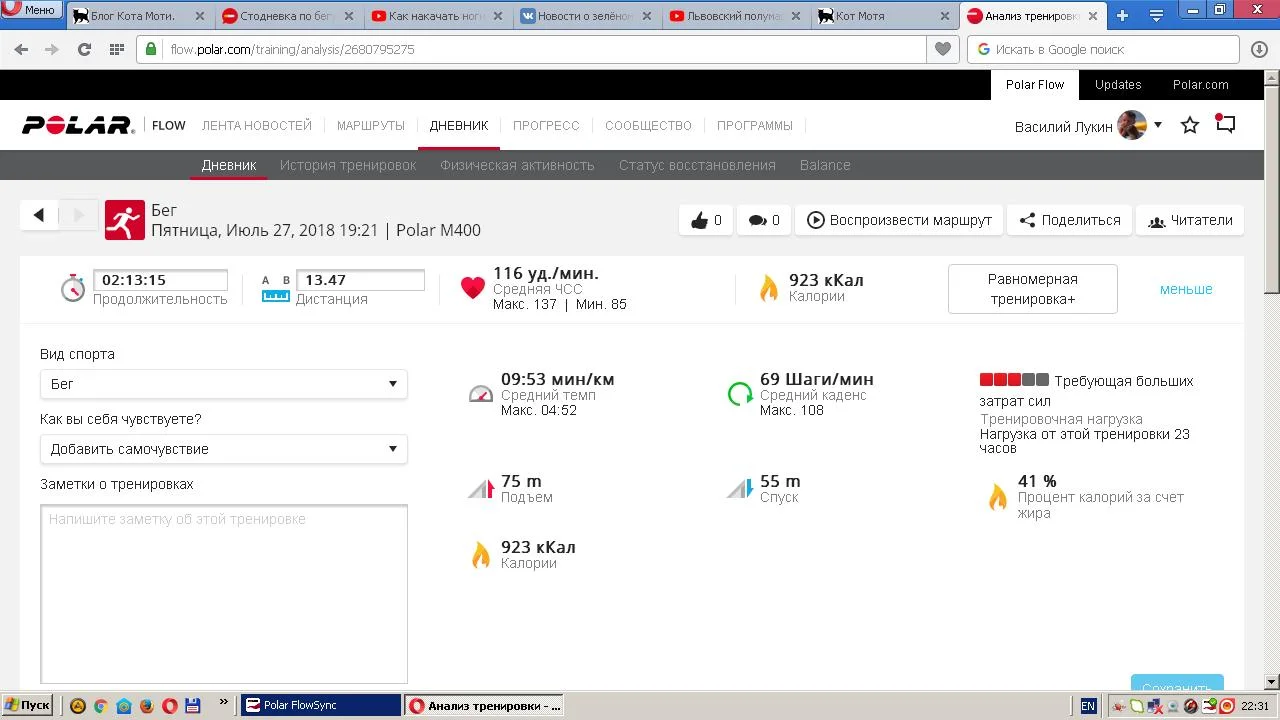Open the ПРОГРЕСС menu item
The height and width of the screenshot is (720, 1280).
tap(546, 126)
